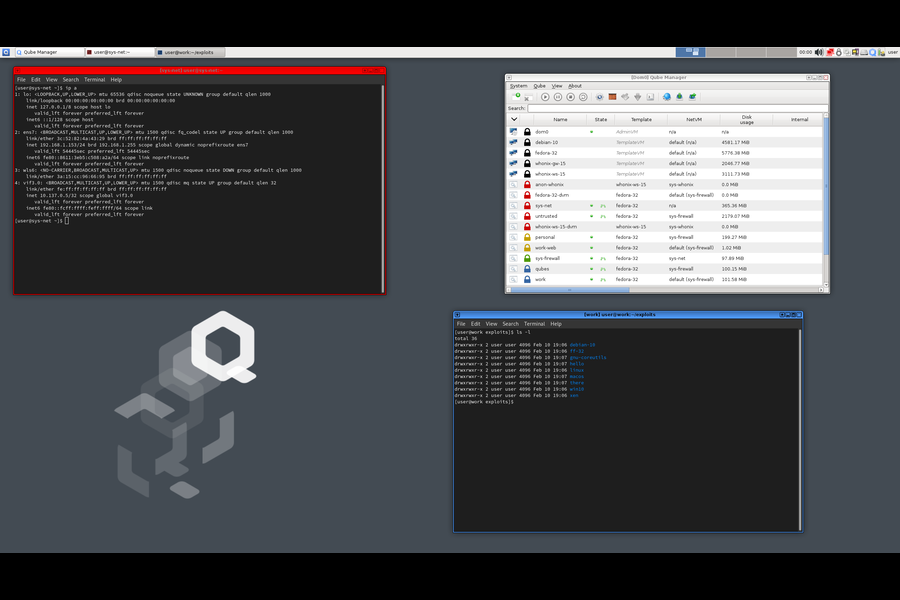
Task: Click the yellow lock icon of personal row
Action: coord(527,237)
